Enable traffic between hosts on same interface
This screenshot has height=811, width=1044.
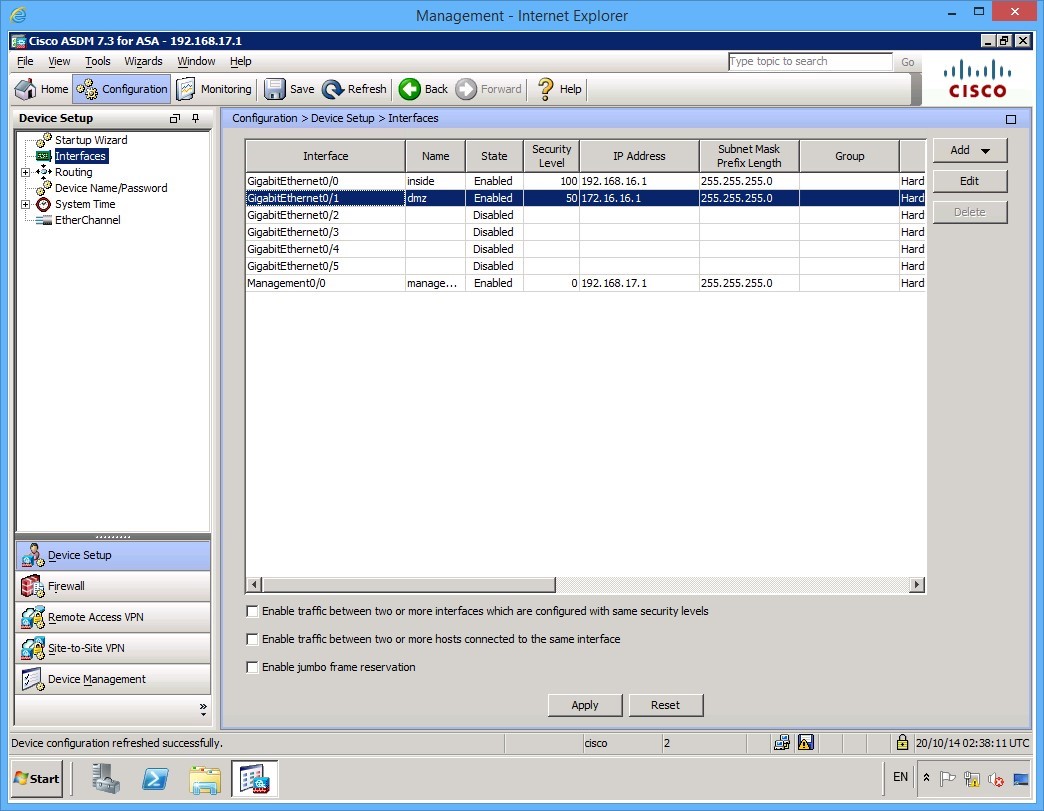tap(253, 639)
